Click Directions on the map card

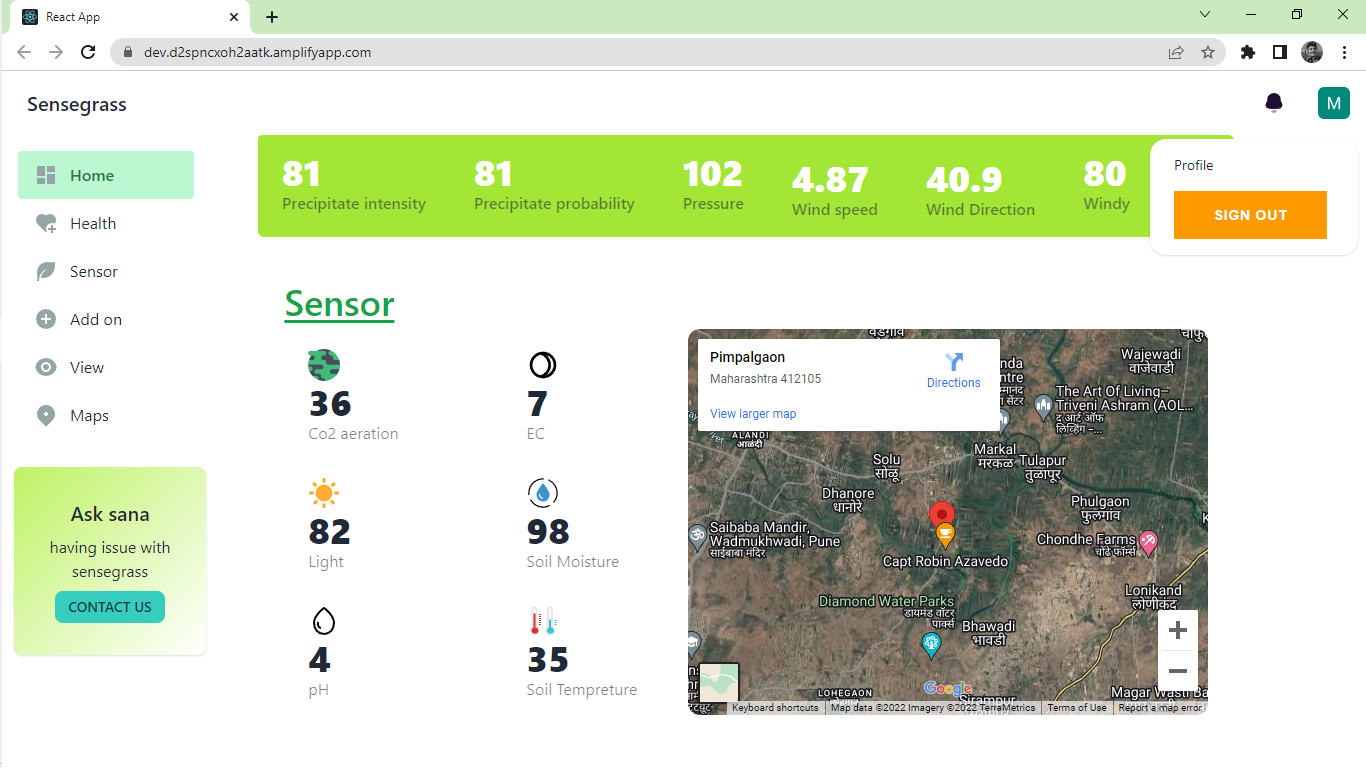(x=953, y=370)
